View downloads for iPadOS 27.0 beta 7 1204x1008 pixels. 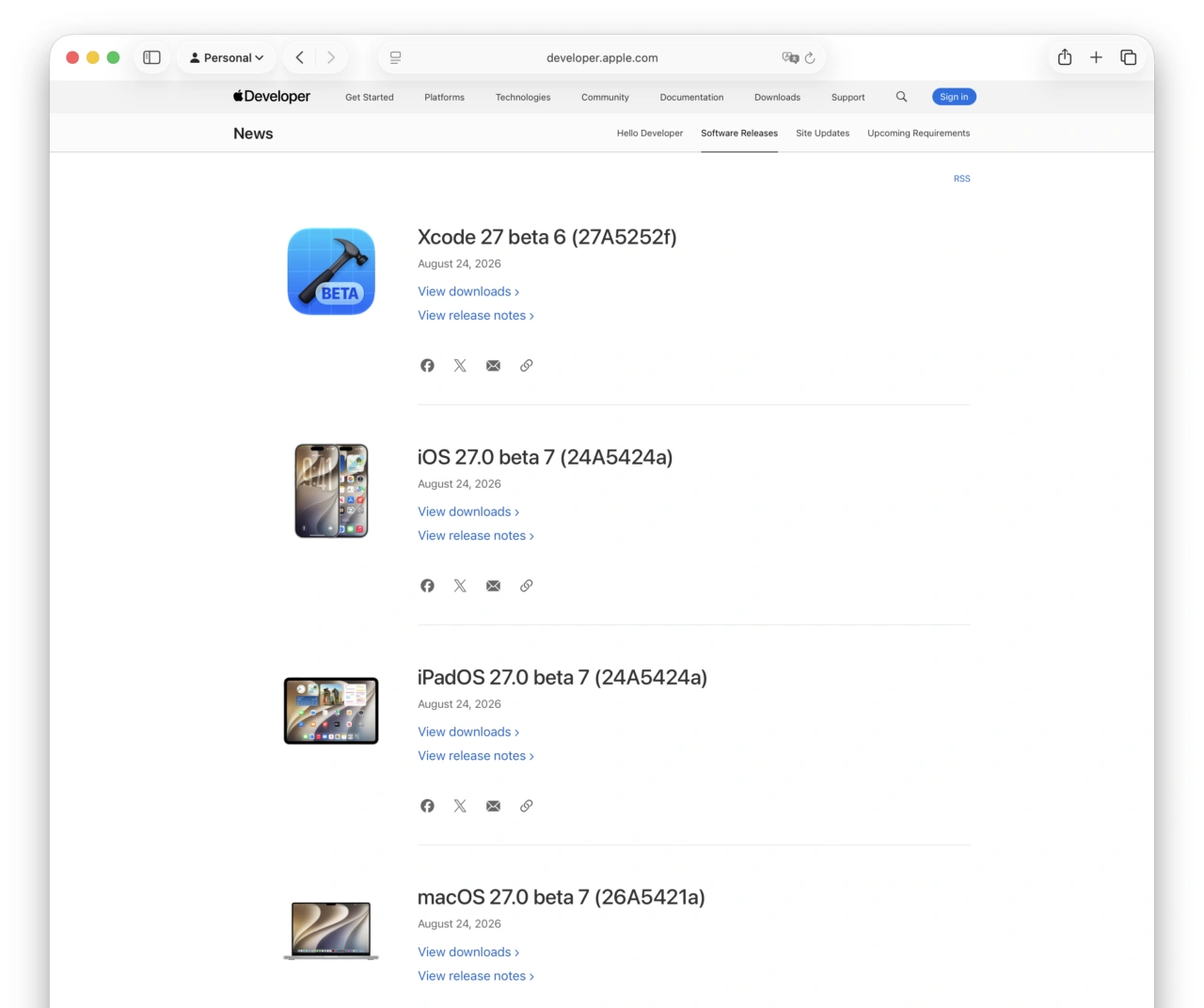[468, 732]
